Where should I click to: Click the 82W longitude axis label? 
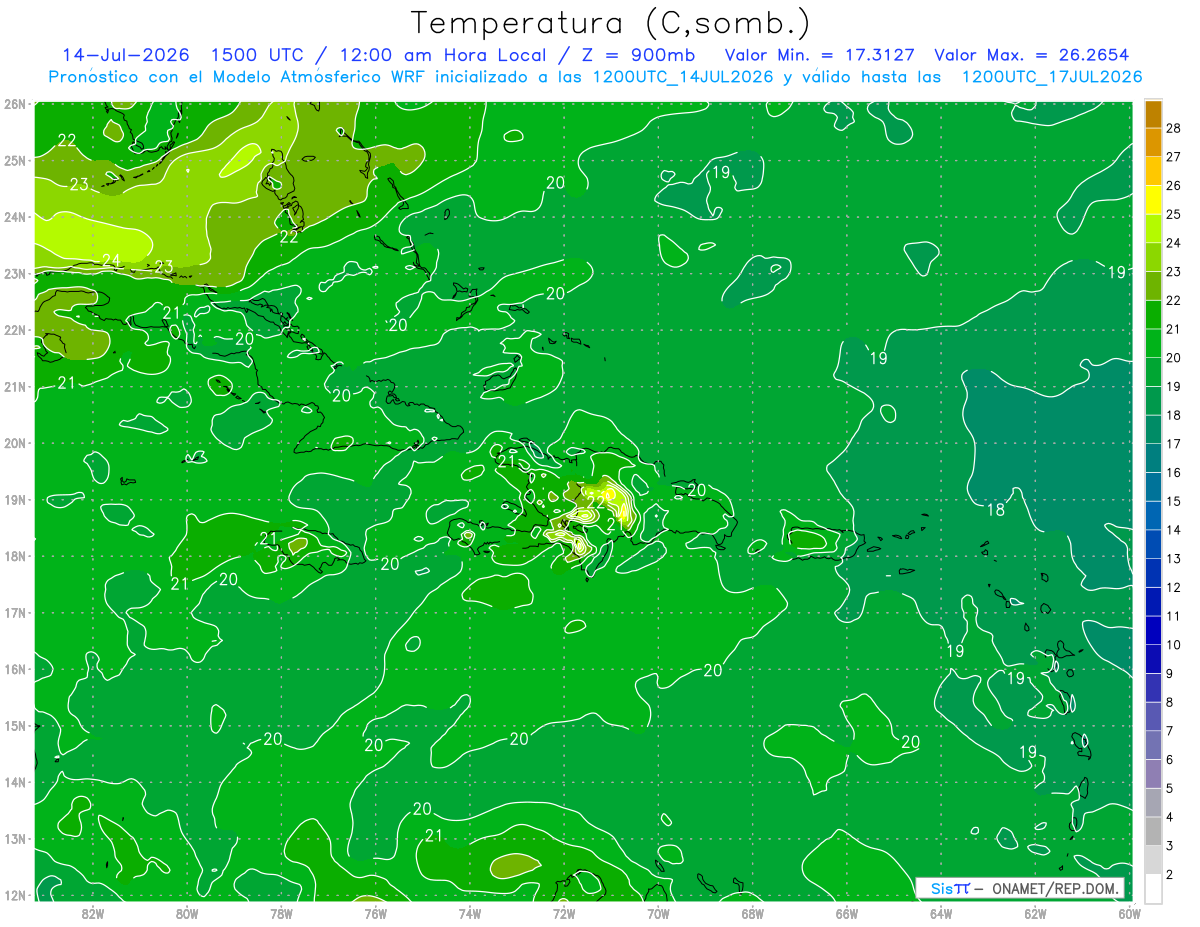92,914
